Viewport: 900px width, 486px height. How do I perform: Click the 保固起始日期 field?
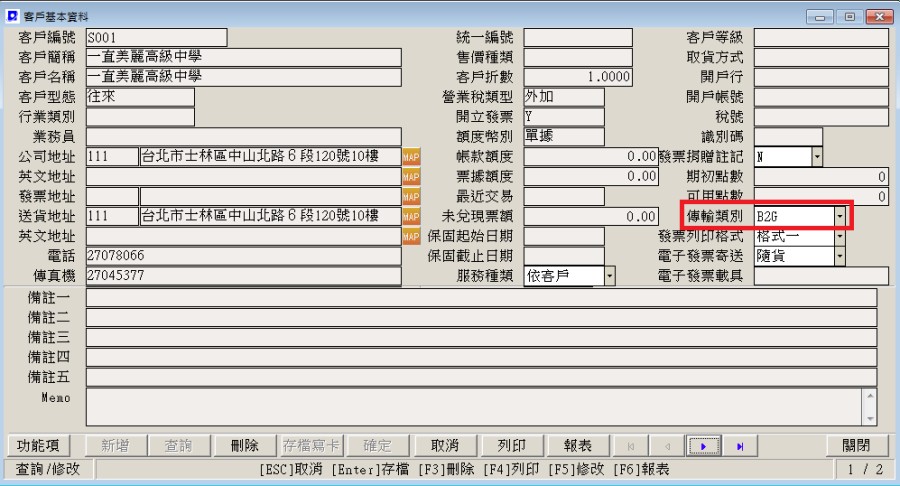coord(564,236)
